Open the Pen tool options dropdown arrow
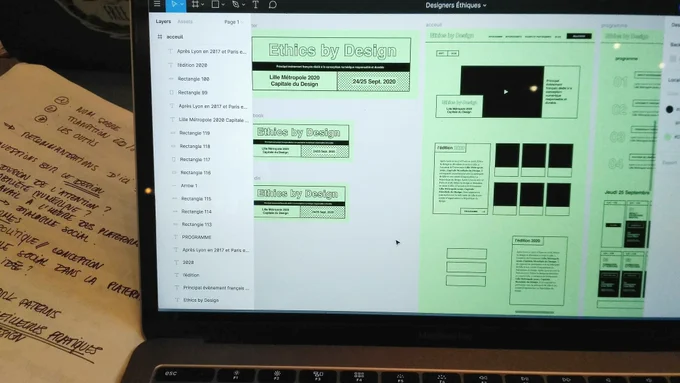 tap(244, 5)
